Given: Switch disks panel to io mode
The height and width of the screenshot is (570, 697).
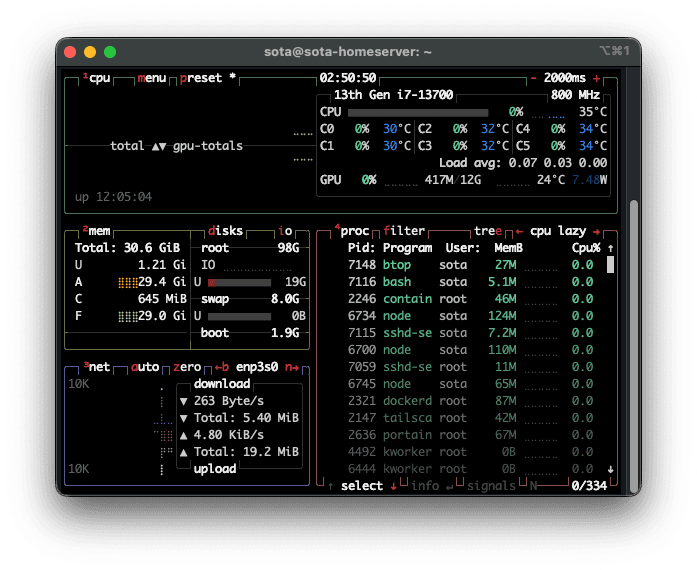Looking at the screenshot, I should click(285, 231).
